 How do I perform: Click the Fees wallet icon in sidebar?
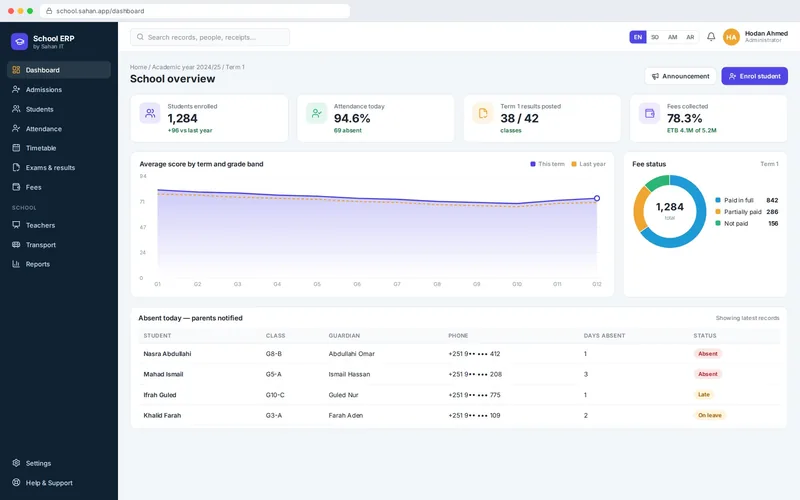pyautogui.click(x=16, y=187)
